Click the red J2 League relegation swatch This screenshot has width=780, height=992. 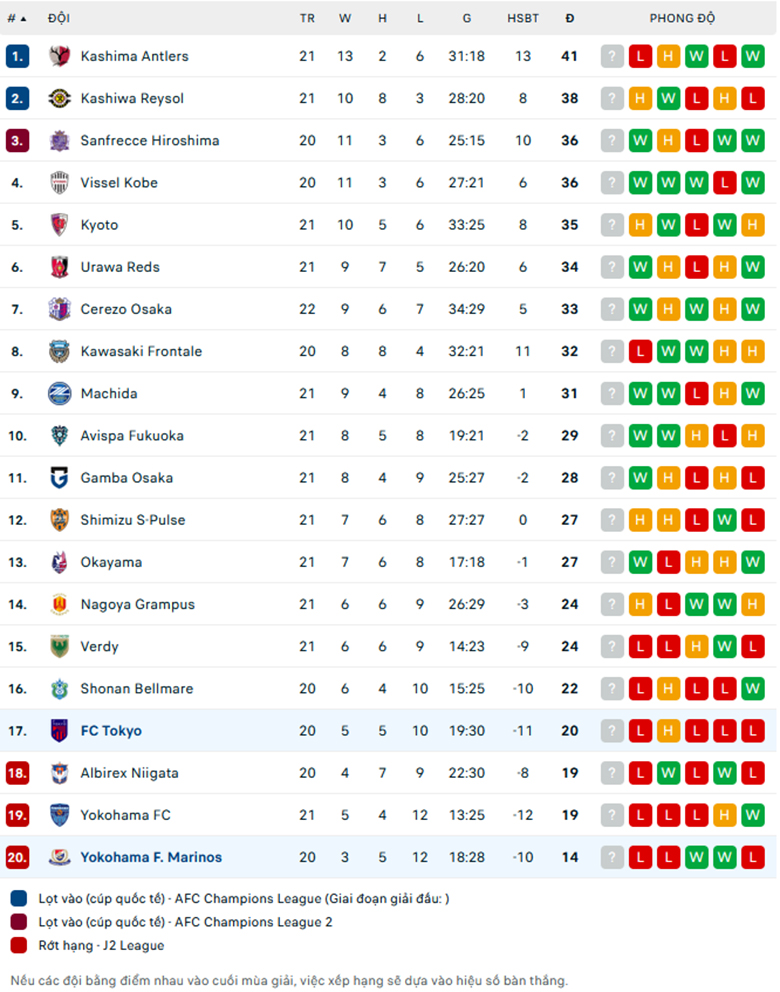click(19, 945)
